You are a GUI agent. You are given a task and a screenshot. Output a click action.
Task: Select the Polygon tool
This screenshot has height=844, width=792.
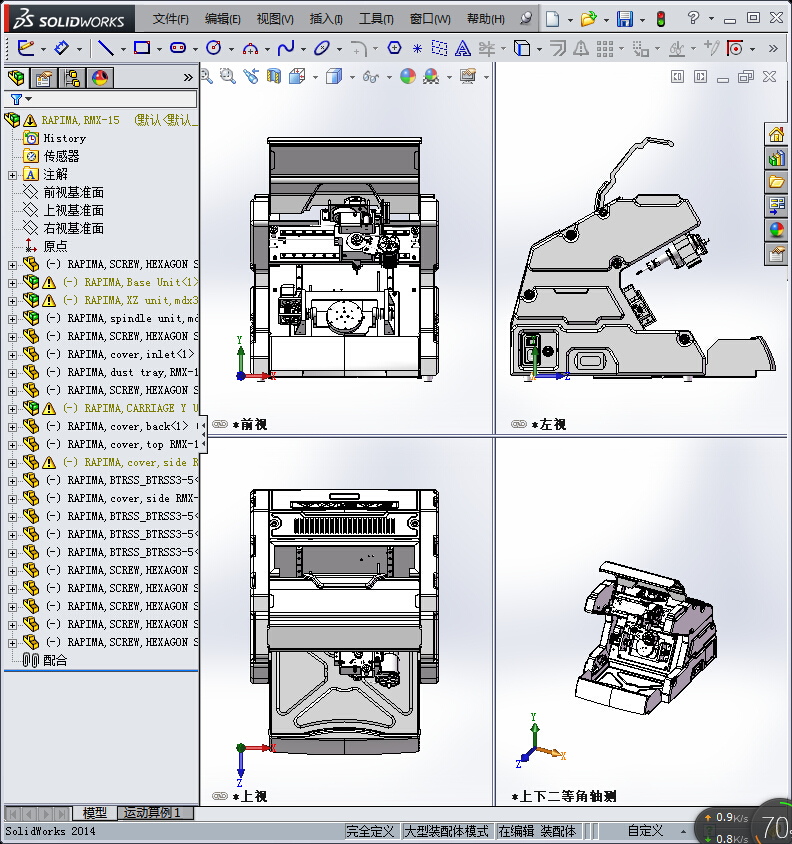click(x=395, y=48)
